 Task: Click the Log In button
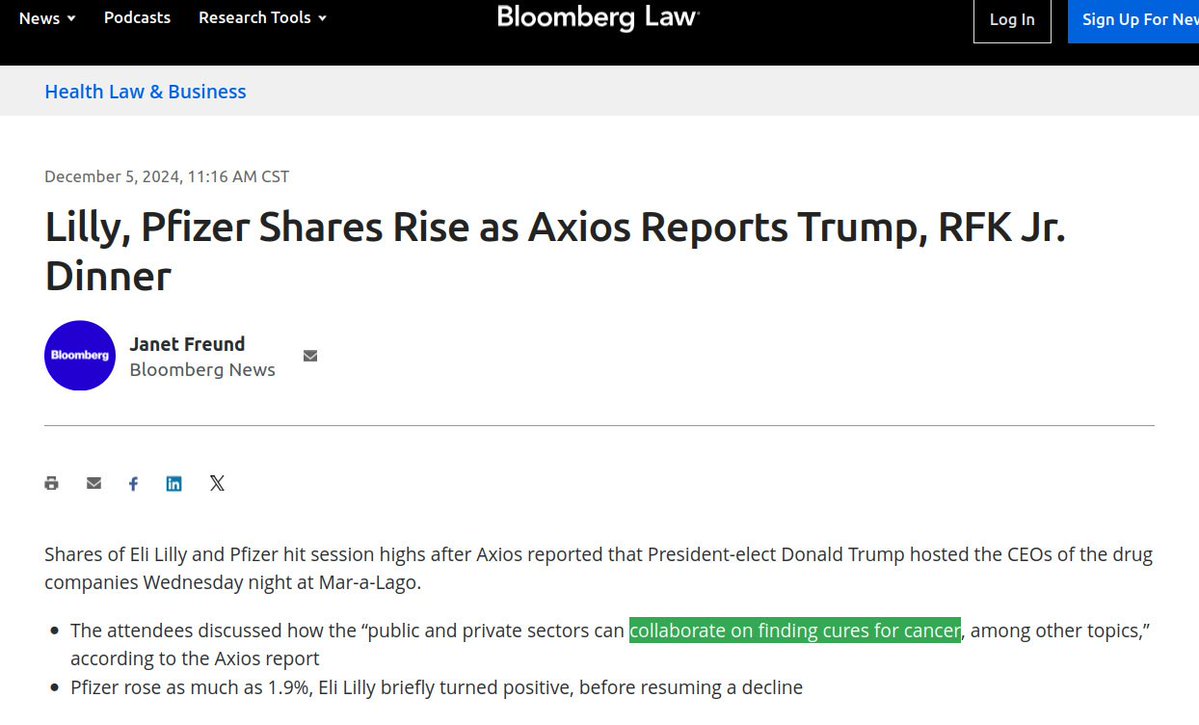click(x=1012, y=20)
